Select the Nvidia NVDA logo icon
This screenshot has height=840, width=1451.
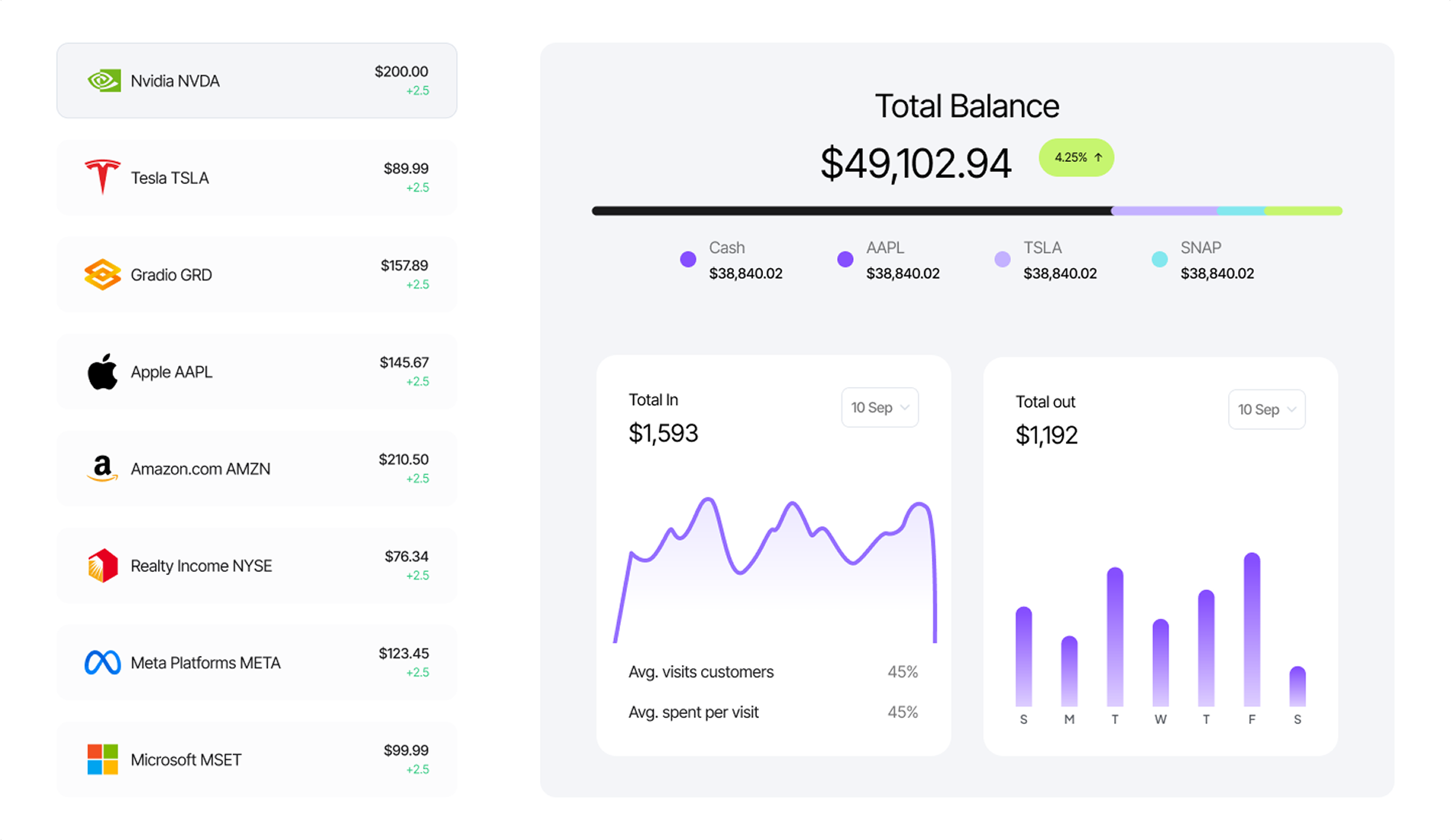103,80
